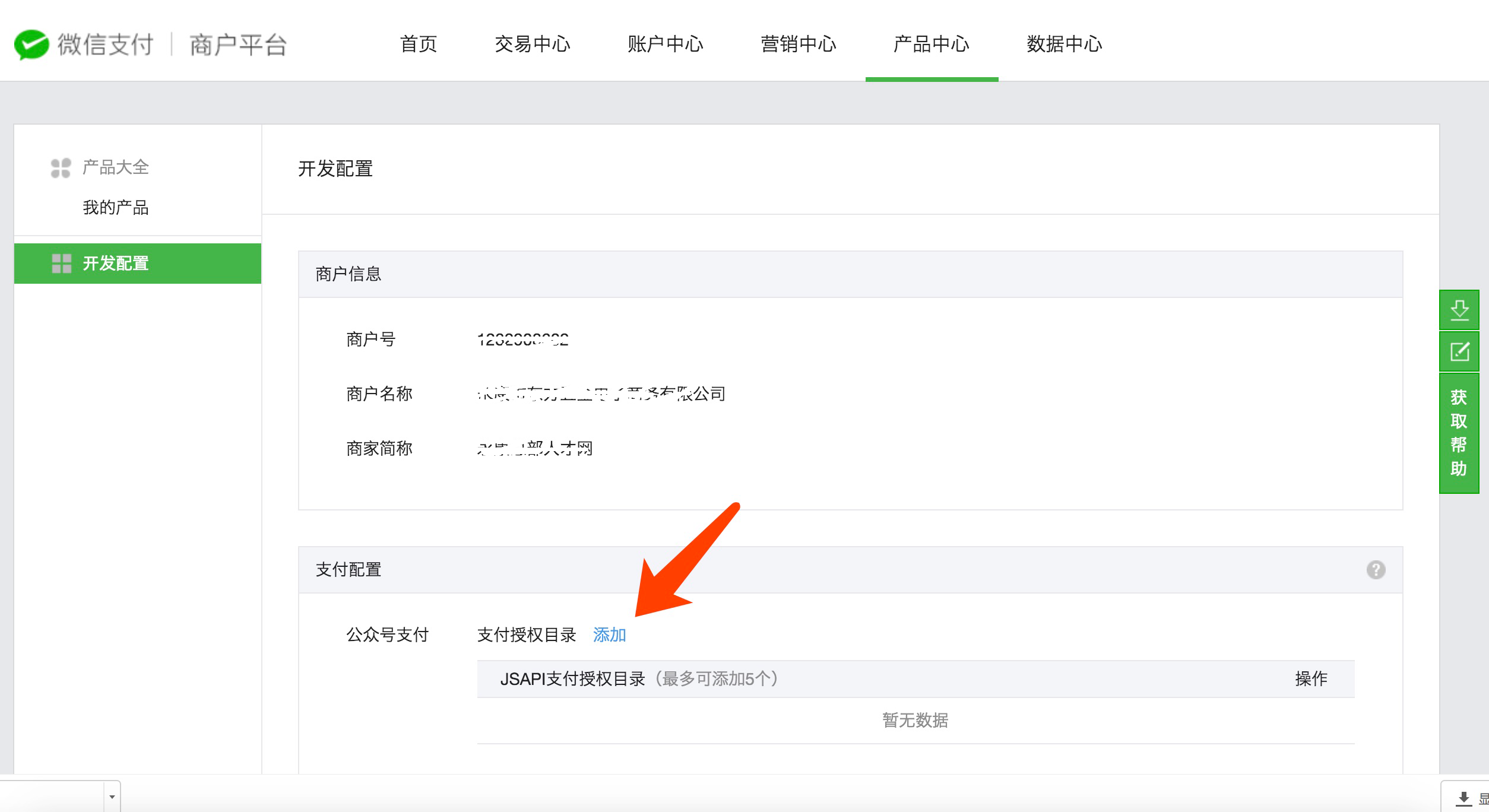The image size is (1489, 812).
Task: Open the 交易中心 tab
Action: point(533,44)
